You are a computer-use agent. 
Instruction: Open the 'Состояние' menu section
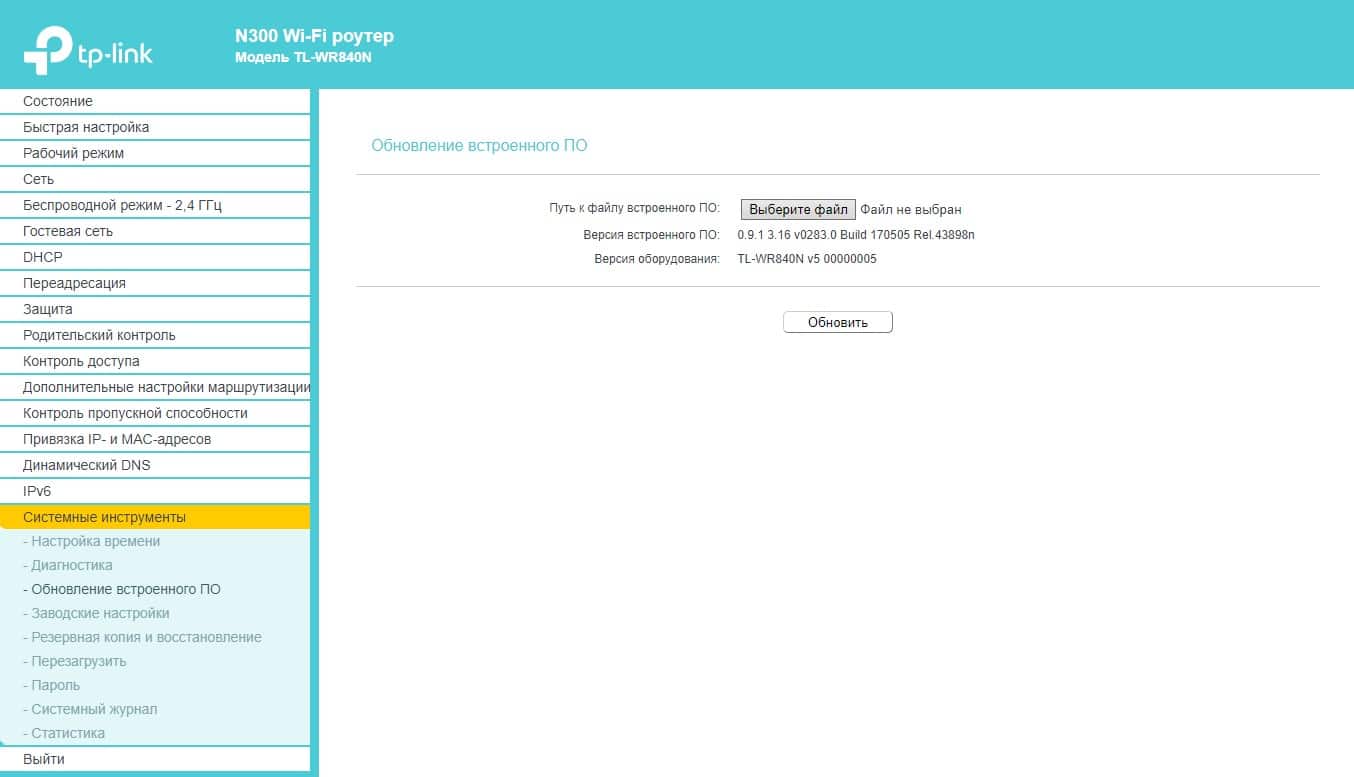click(x=58, y=101)
